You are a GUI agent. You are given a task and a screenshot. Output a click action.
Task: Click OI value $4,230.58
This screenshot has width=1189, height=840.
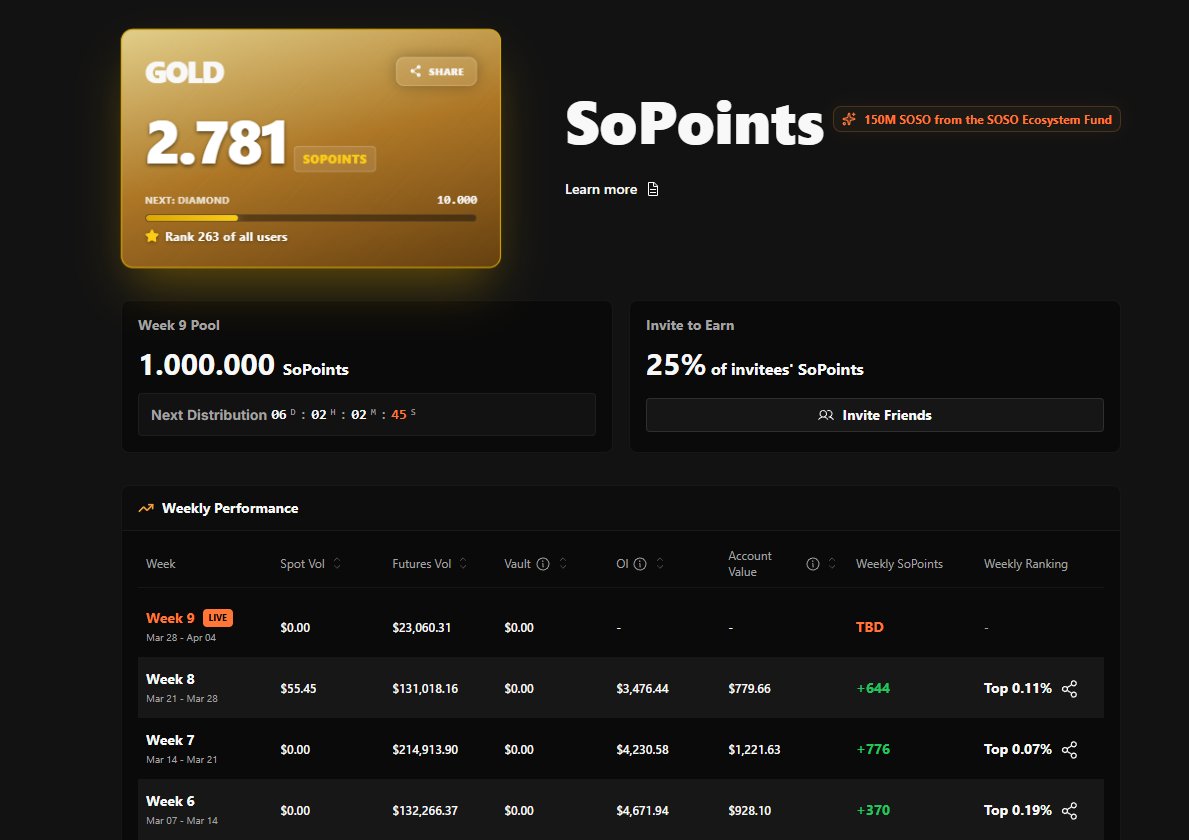642,749
